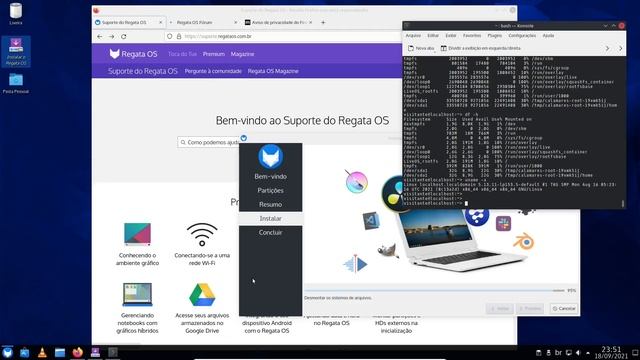Screen dimensions: 640x360
Task: Open the Configurações menu in Konsole
Action: tap(522, 36)
